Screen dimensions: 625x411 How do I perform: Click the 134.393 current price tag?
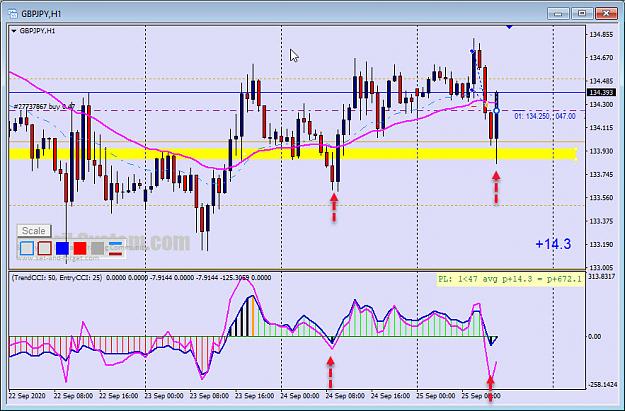[601, 92]
